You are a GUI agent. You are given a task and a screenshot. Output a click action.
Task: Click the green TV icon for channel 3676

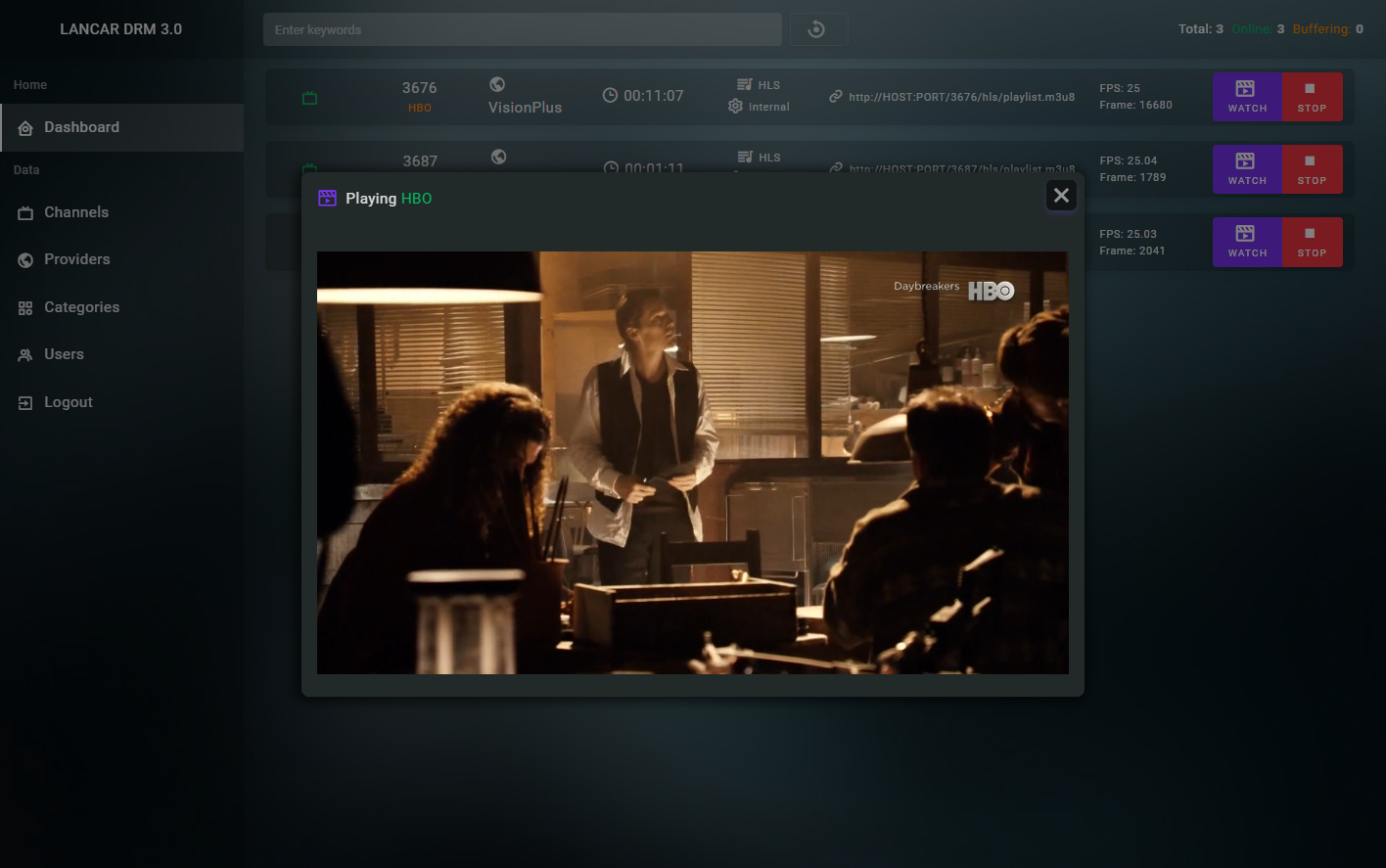pyautogui.click(x=309, y=98)
